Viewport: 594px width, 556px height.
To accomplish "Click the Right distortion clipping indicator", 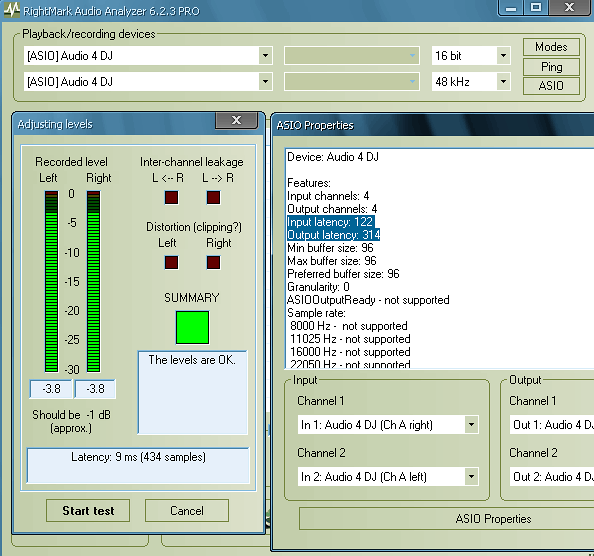I will click(214, 262).
